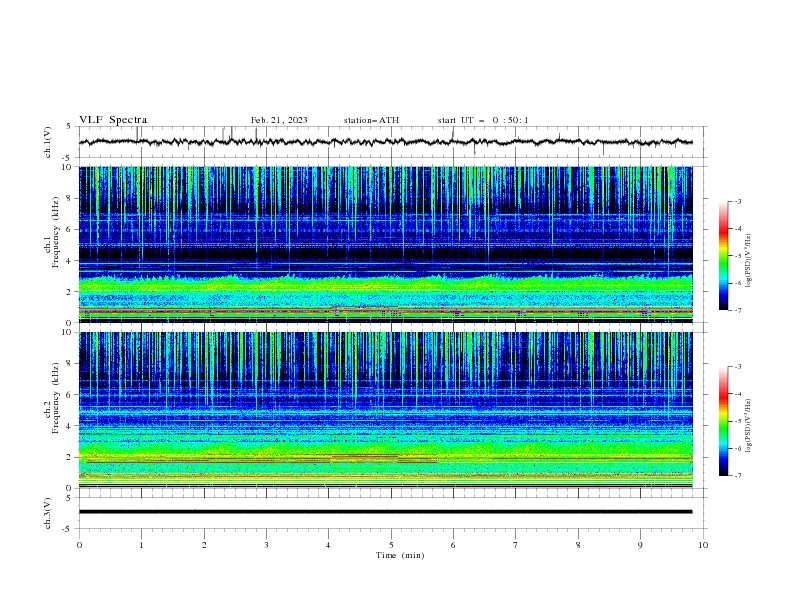Click the "0" tick on the Time axis

[79, 545]
